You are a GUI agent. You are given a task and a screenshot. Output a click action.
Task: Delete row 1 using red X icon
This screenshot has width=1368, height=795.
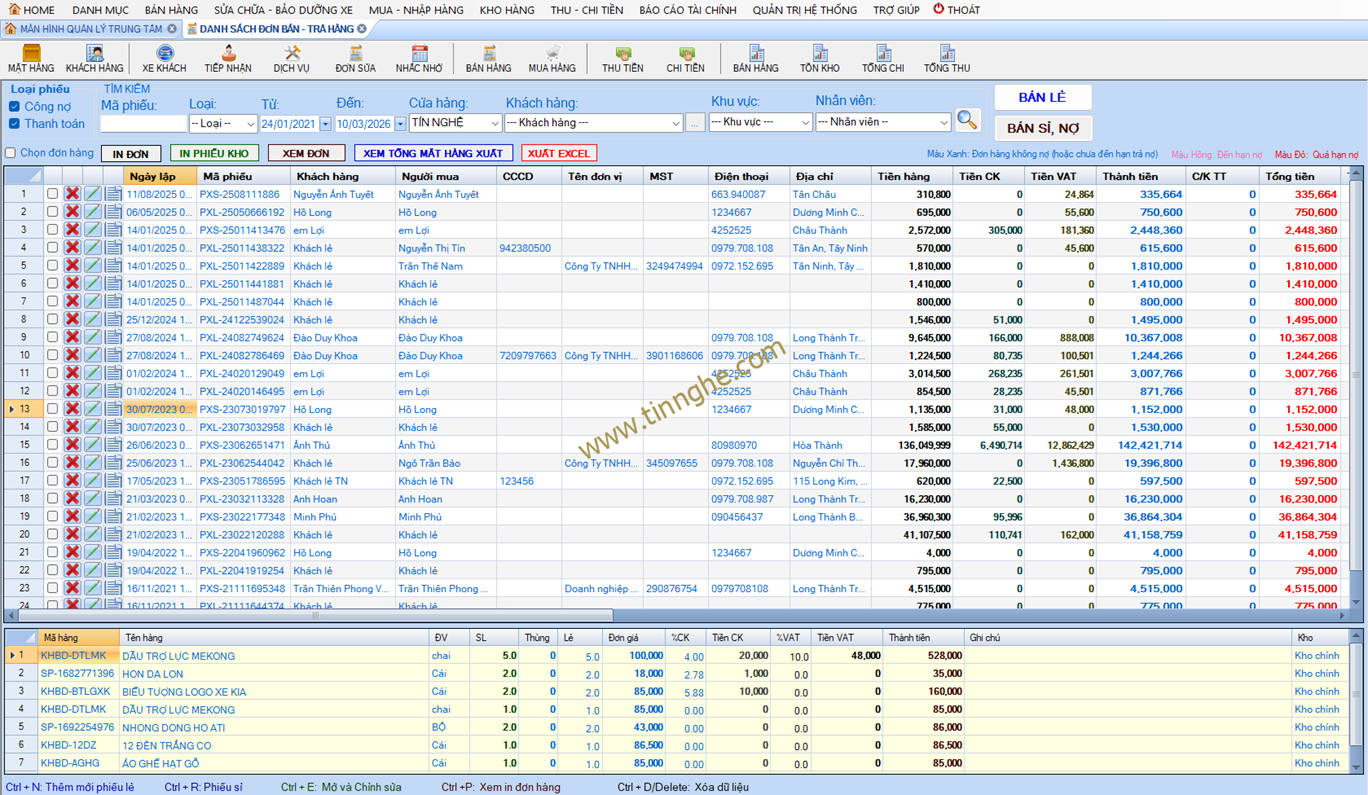[72, 194]
